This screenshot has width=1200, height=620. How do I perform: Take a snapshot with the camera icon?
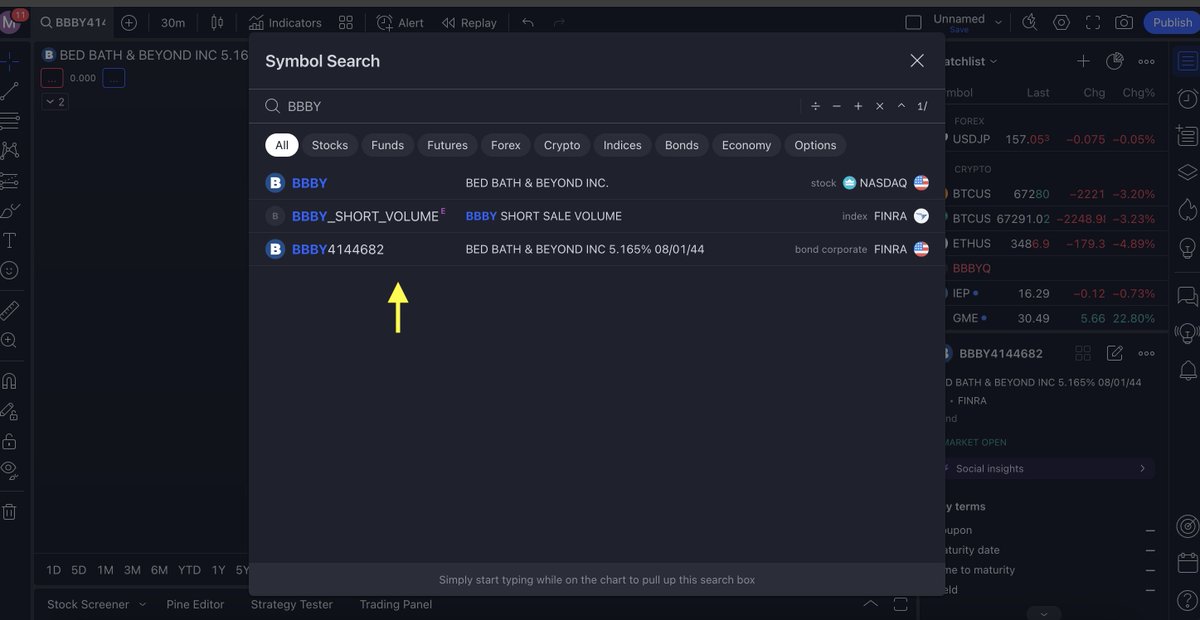coord(1124,22)
